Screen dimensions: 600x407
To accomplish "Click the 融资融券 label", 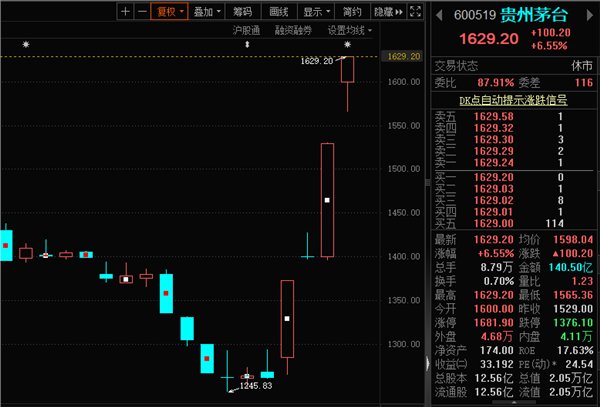I will pyautogui.click(x=294, y=31).
